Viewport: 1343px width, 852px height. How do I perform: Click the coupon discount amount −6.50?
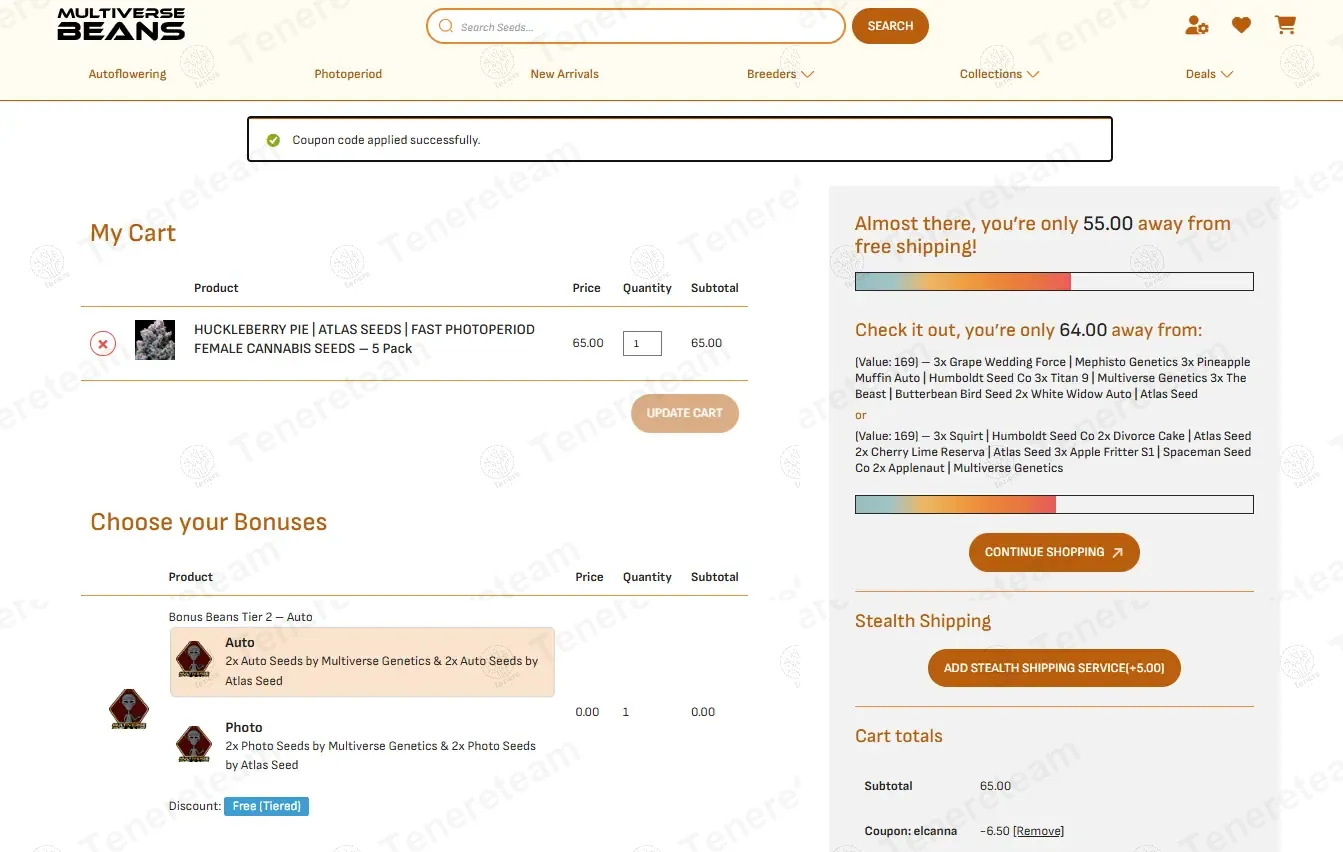(x=994, y=831)
